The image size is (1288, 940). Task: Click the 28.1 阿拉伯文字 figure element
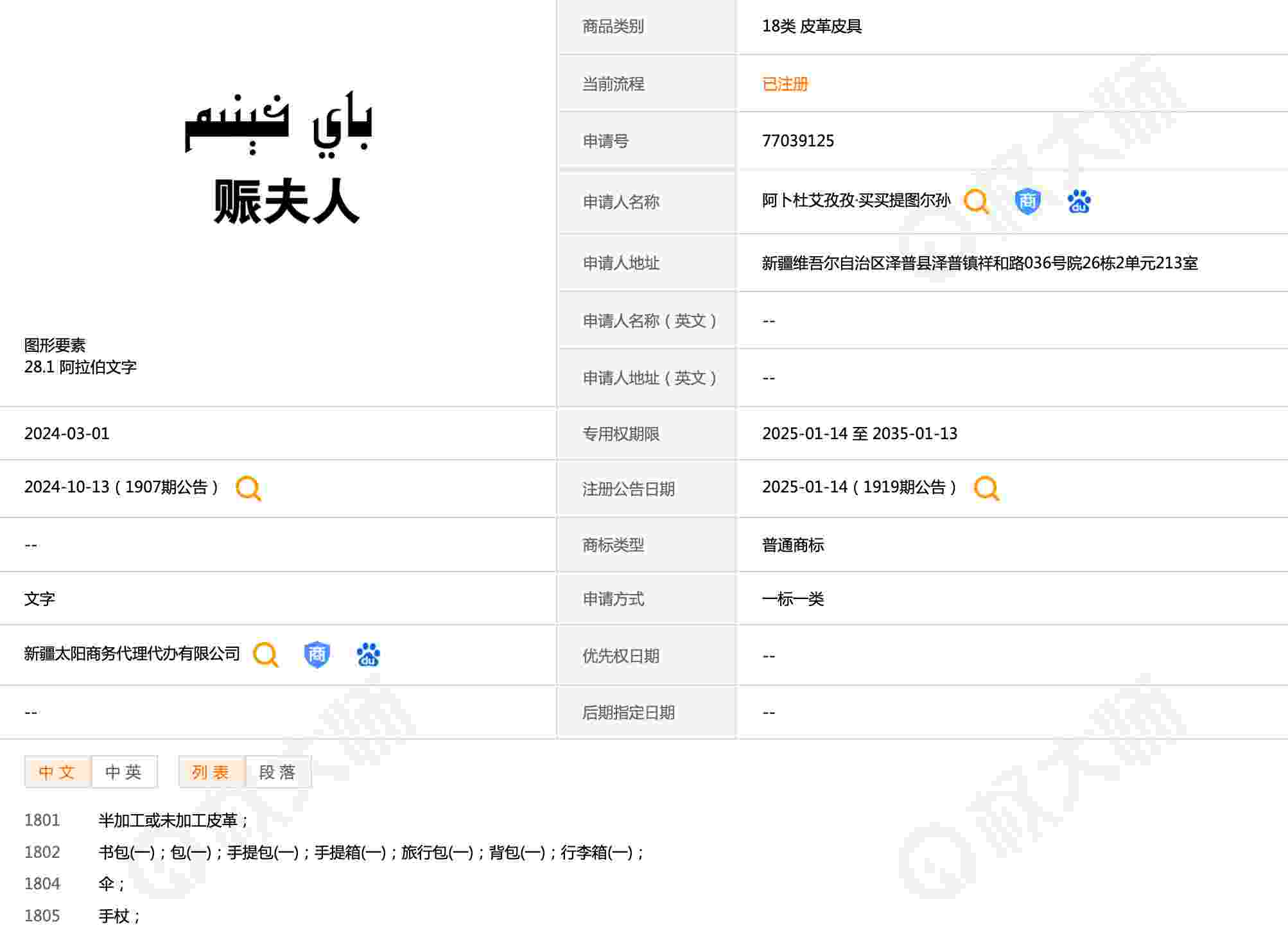(80, 367)
